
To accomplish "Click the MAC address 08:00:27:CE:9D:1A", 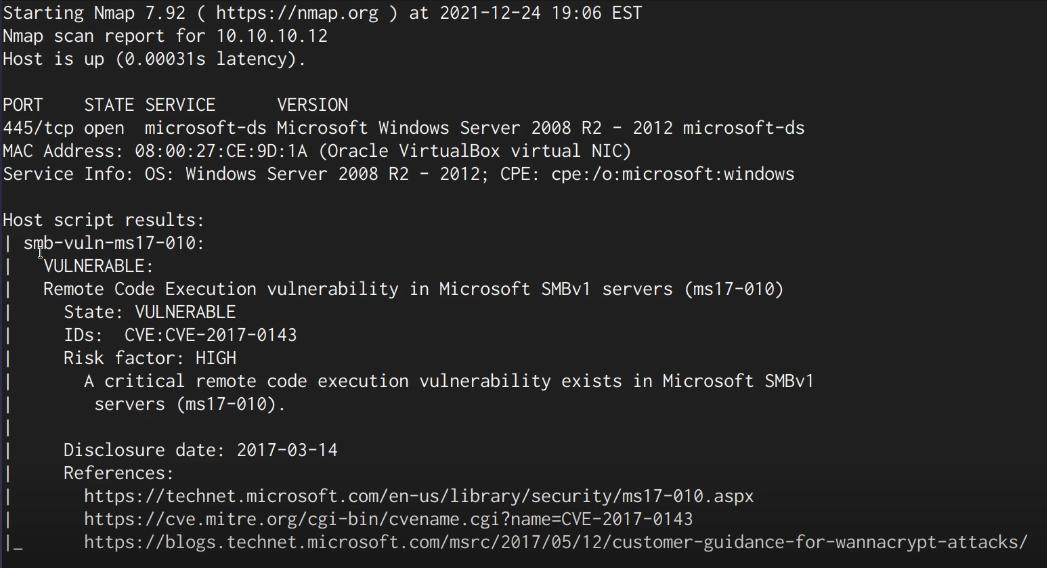I will 214,151.
